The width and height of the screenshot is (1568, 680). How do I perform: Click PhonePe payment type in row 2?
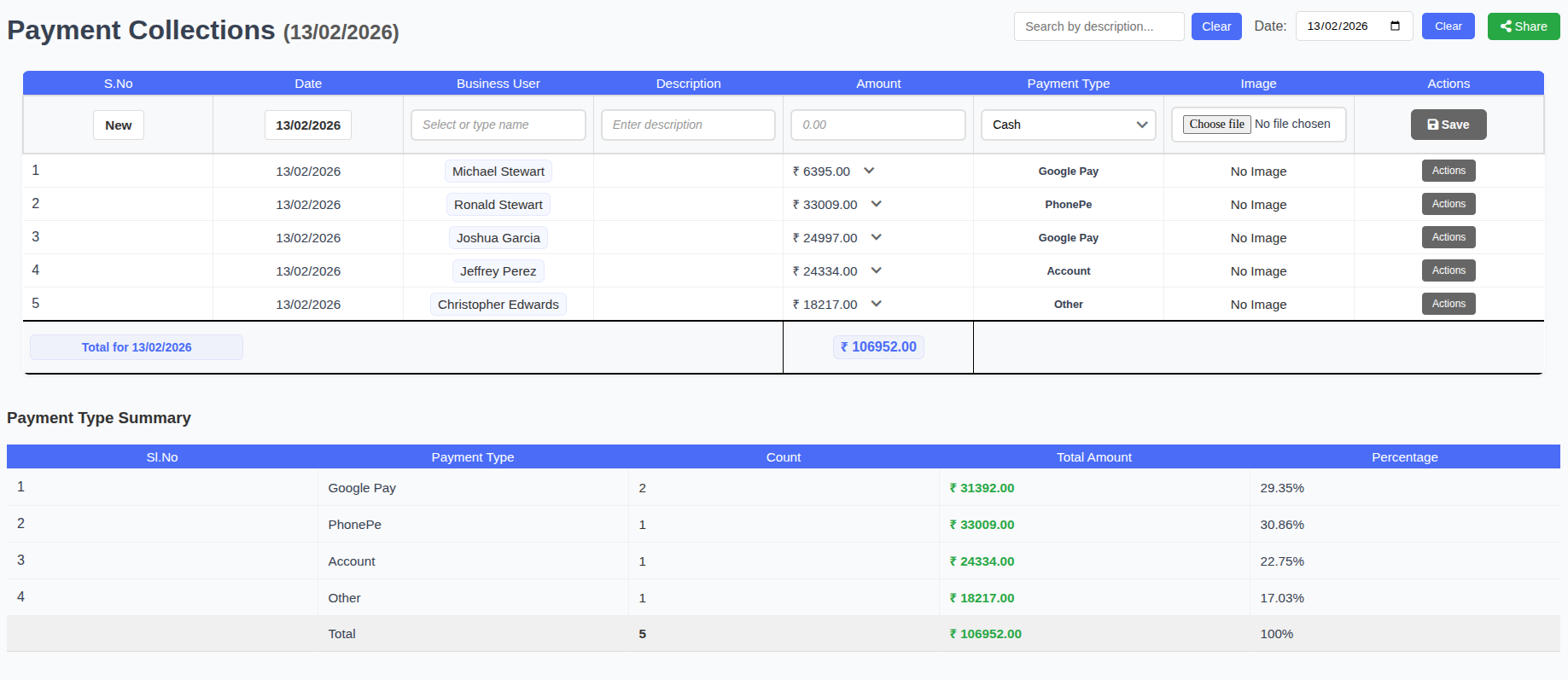coord(1069,205)
